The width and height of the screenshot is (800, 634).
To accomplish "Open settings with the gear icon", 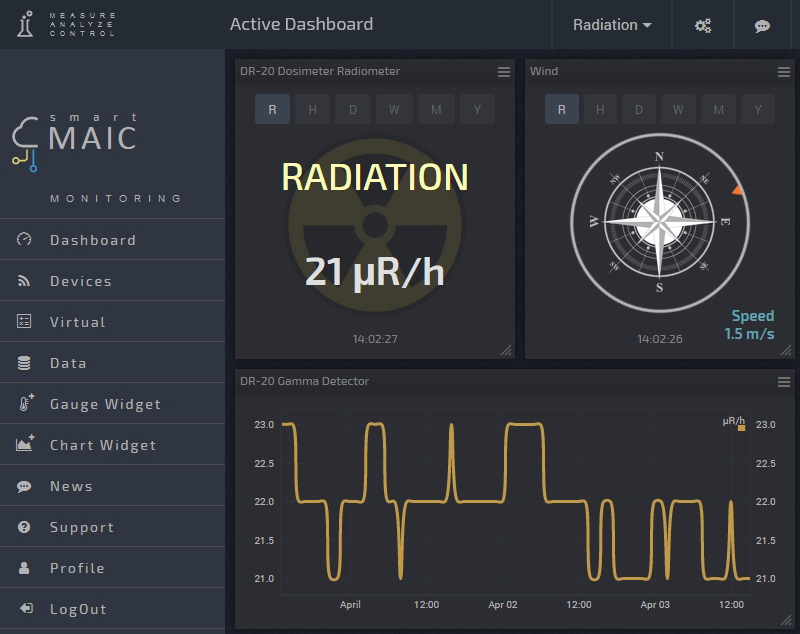I will pos(702,25).
